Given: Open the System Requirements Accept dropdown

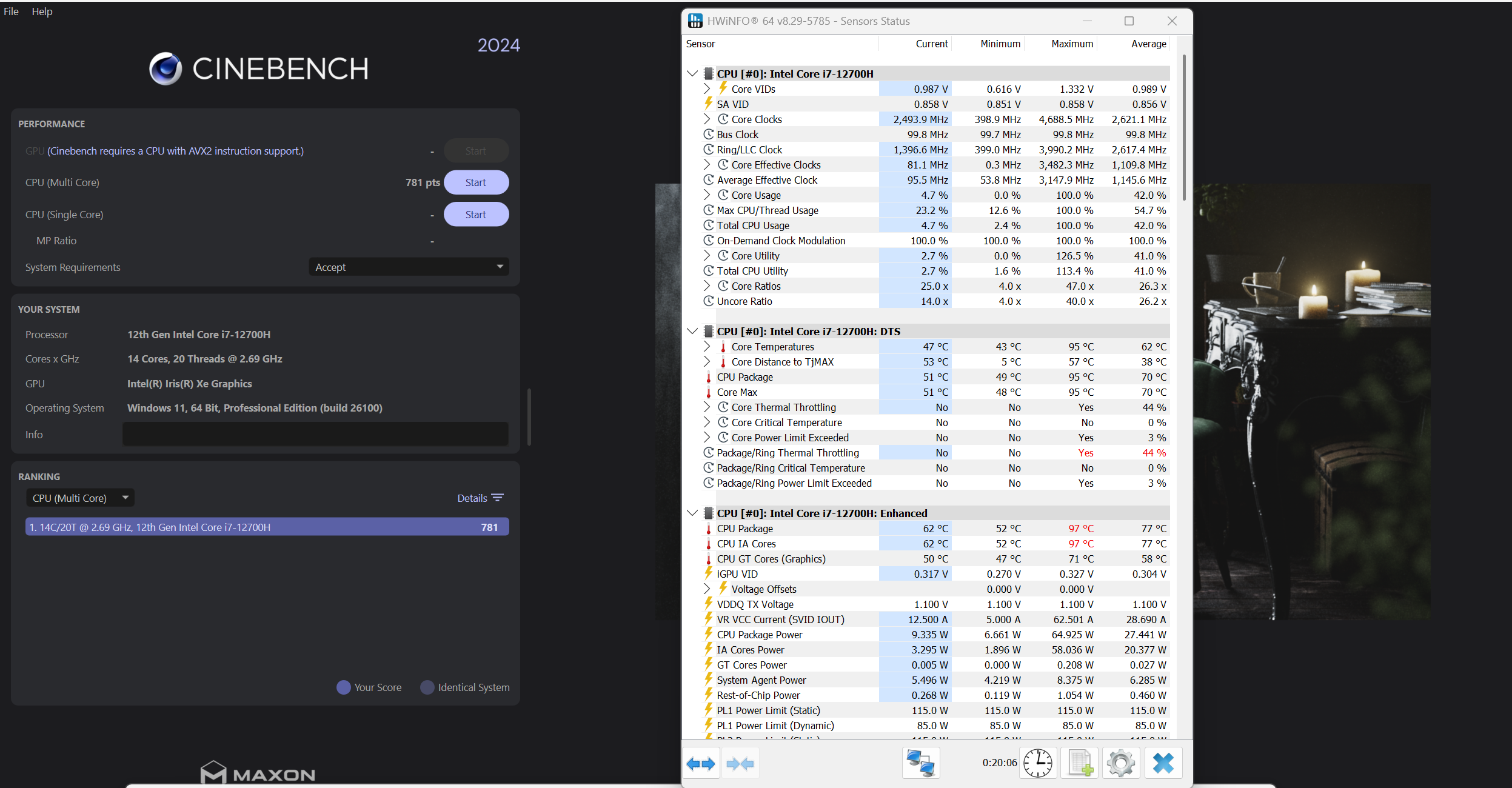Looking at the screenshot, I should pos(409,267).
